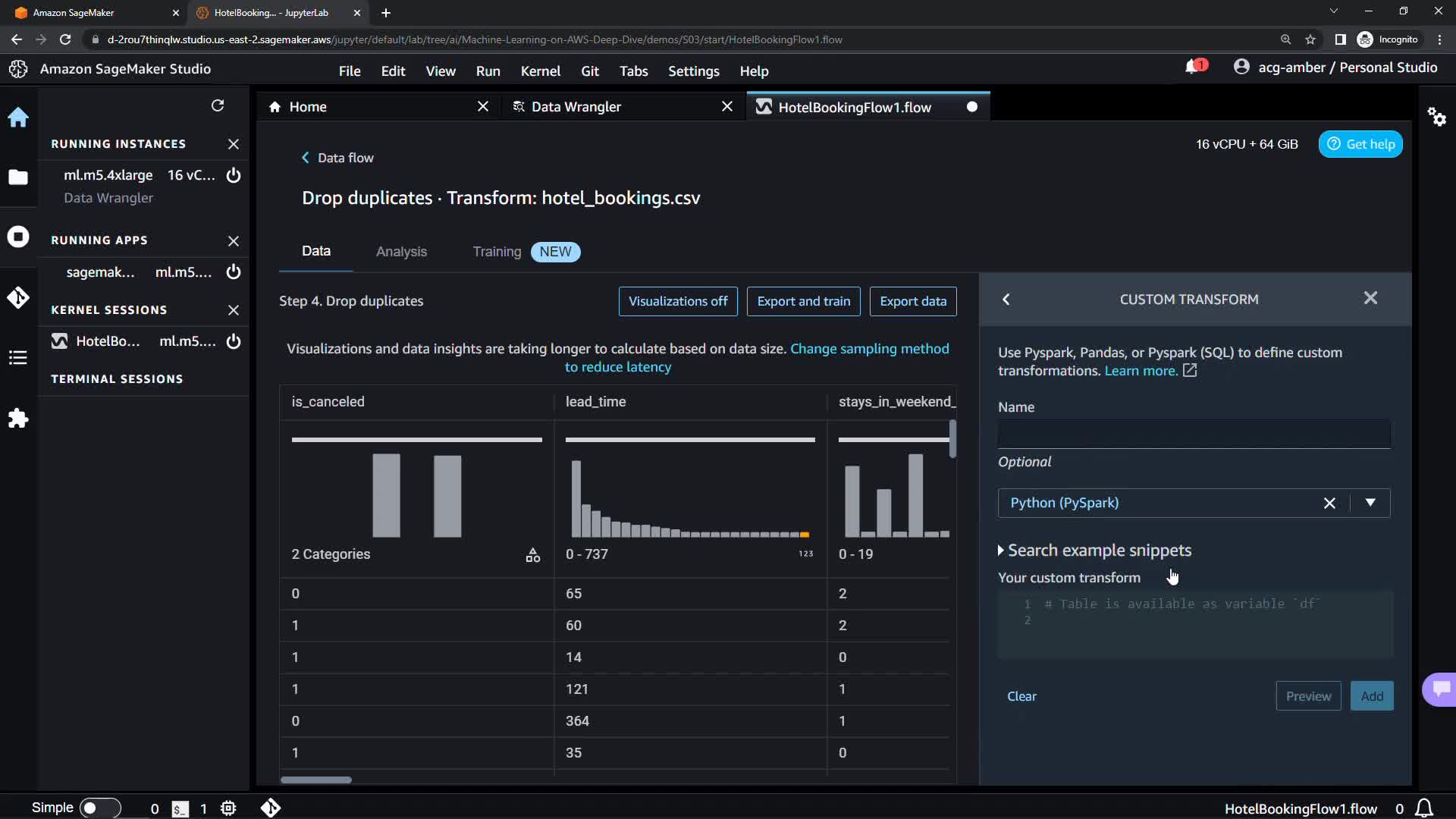This screenshot has width=1456, height=819.
Task: Open the table of contents sidebar icon
Action: [x=18, y=358]
